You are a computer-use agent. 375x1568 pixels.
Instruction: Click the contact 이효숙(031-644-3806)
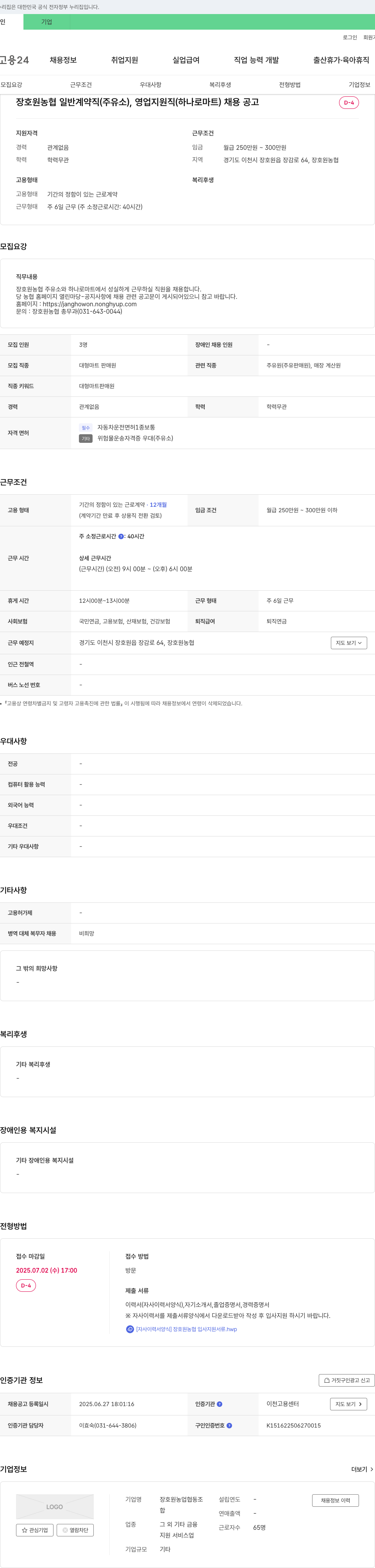pos(107,1426)
